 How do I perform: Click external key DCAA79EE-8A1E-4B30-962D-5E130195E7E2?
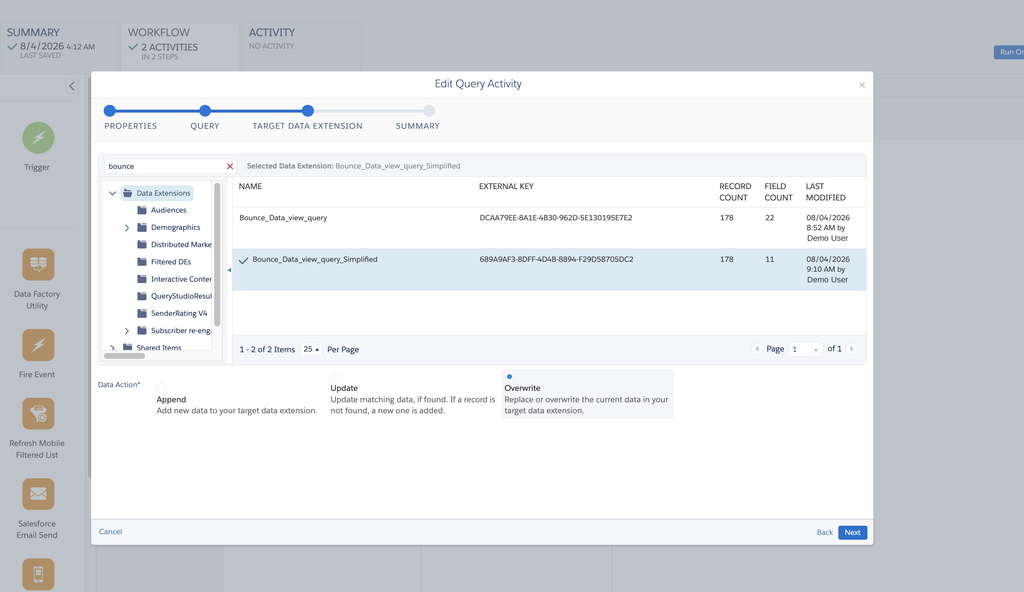(556, 218)
